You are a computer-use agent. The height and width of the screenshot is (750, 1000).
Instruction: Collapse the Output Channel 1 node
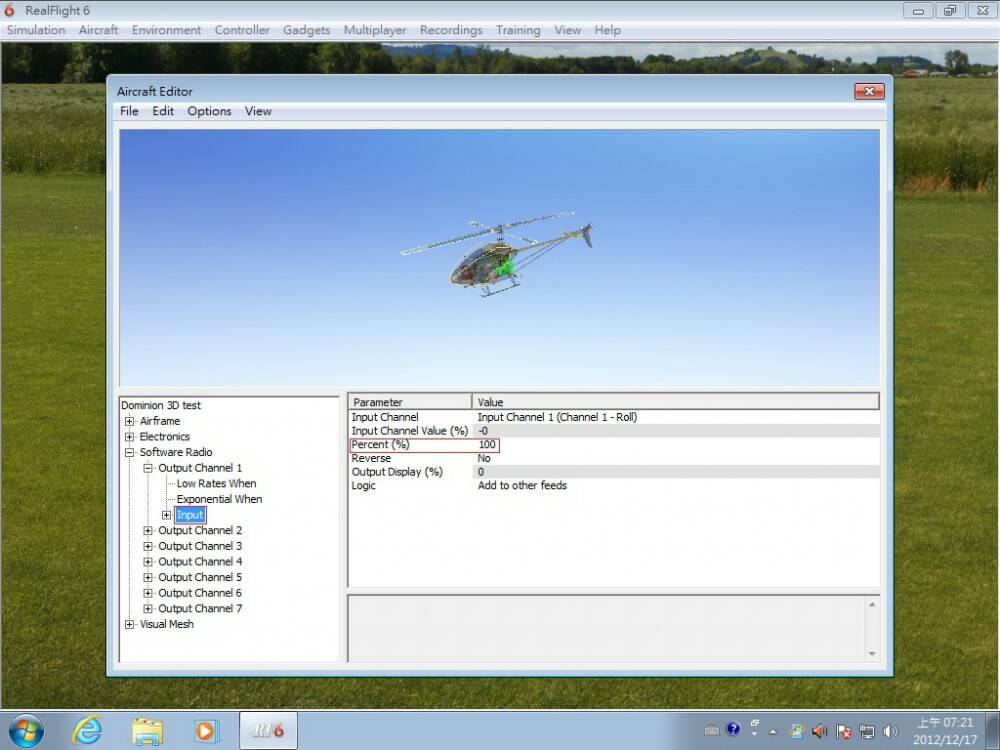148,468
